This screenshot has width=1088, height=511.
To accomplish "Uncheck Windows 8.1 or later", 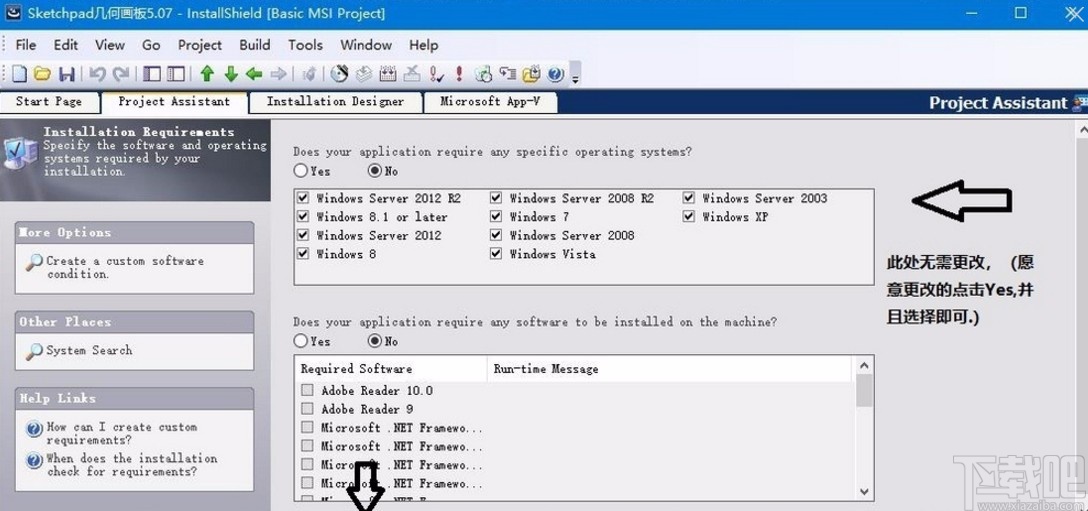I will point(303,217).
